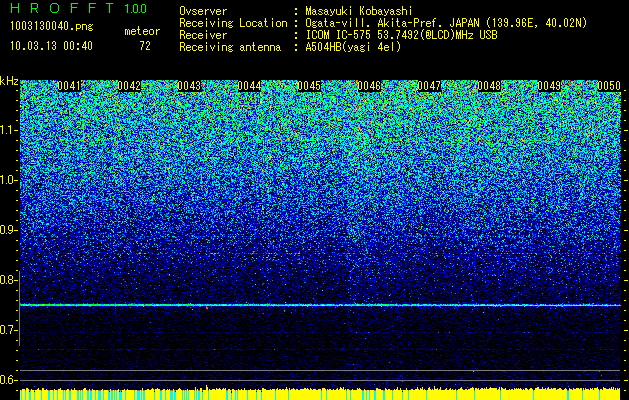Viewport: 629px width, 400px height.
Task: Click the A504HB(yagi 4el) antenna text
Action: click(x=353, y=47)
